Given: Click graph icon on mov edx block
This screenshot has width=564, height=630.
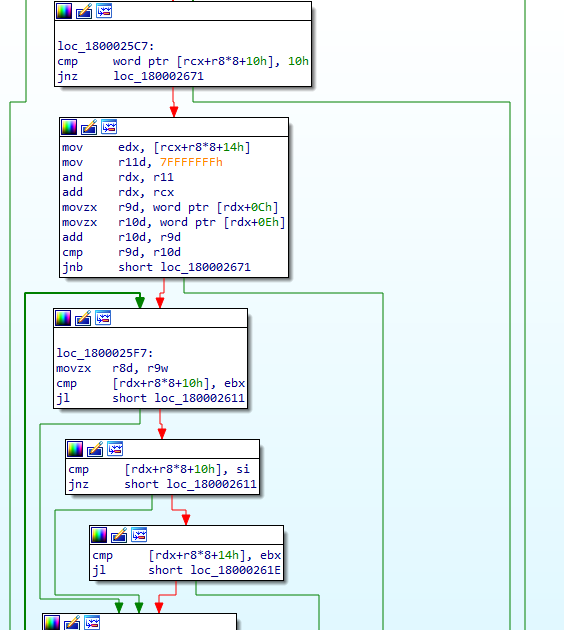Looking at the screenshot, I should pyautogui.click(x=109, y=127).
